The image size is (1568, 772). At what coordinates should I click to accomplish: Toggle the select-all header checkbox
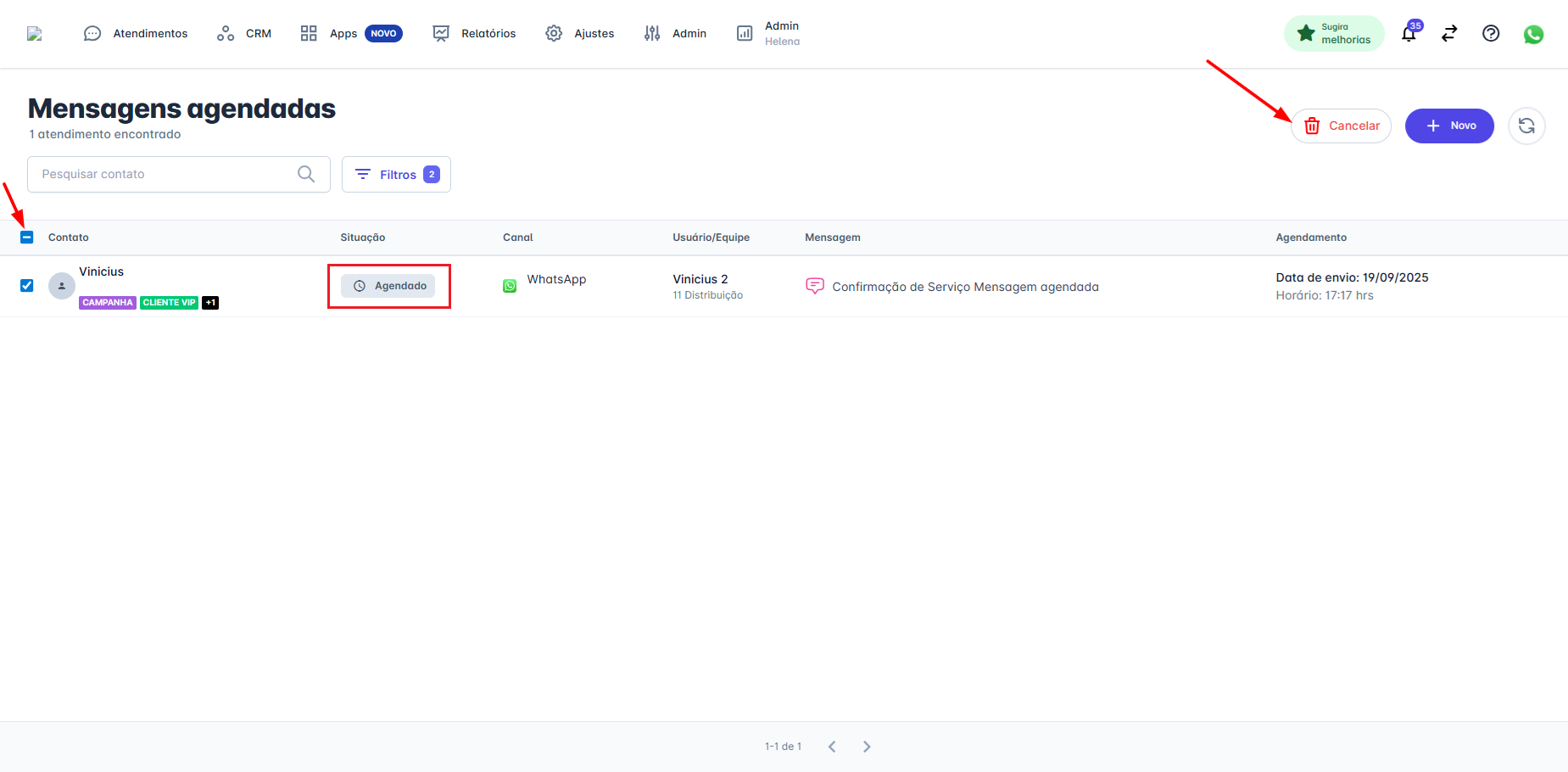[27, 238]
